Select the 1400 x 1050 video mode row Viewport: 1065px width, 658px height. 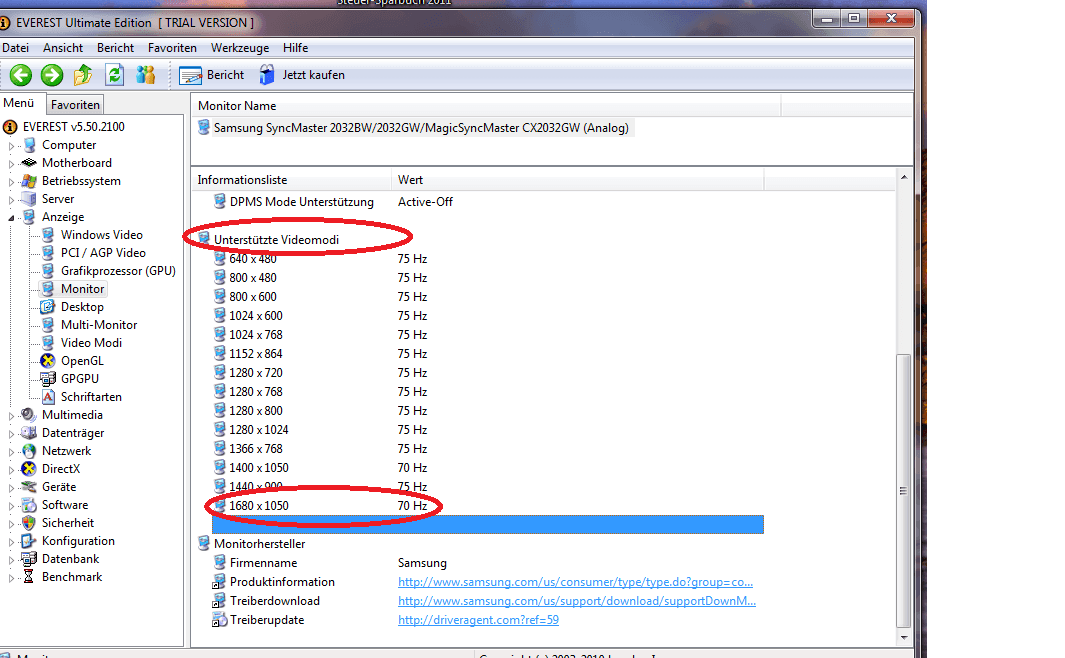pyautogui.click(x=487, y=468)
